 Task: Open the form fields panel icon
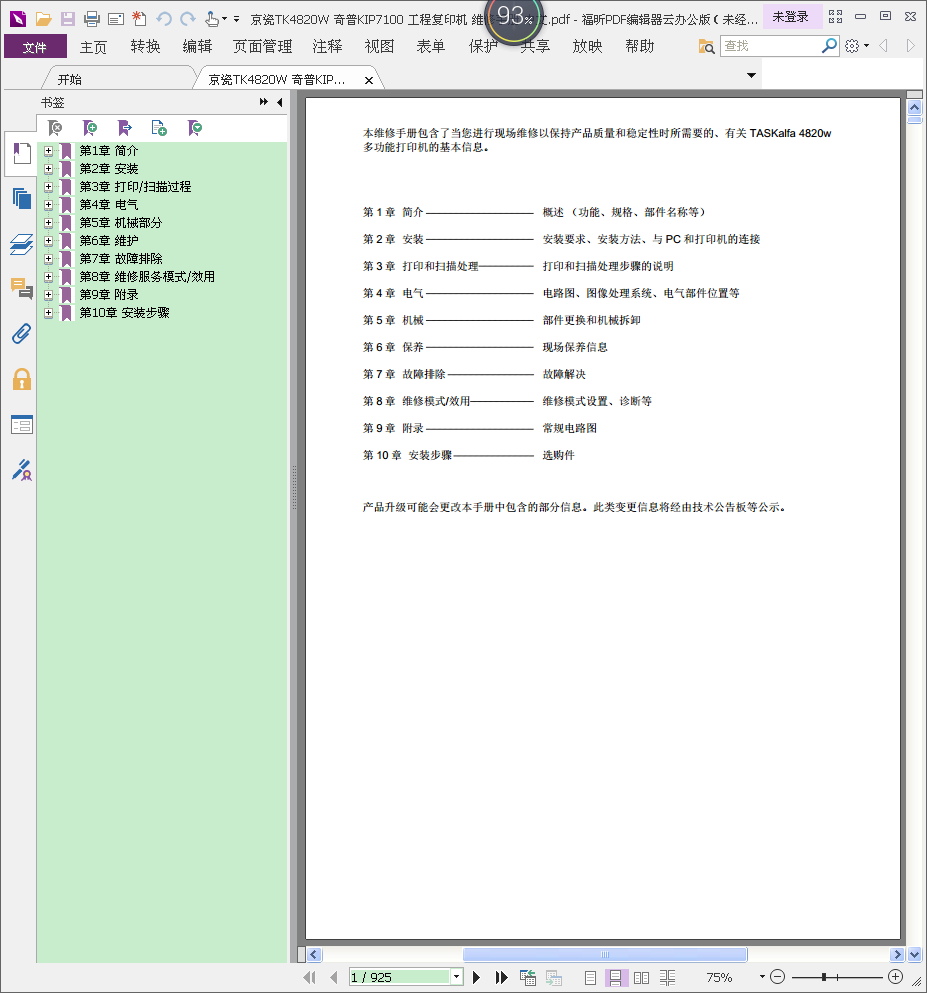tap(22, 424)
